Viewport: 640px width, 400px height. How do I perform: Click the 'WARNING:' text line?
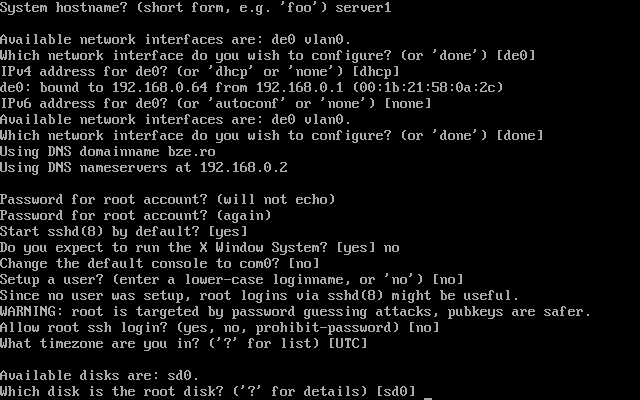click(296, 312)
